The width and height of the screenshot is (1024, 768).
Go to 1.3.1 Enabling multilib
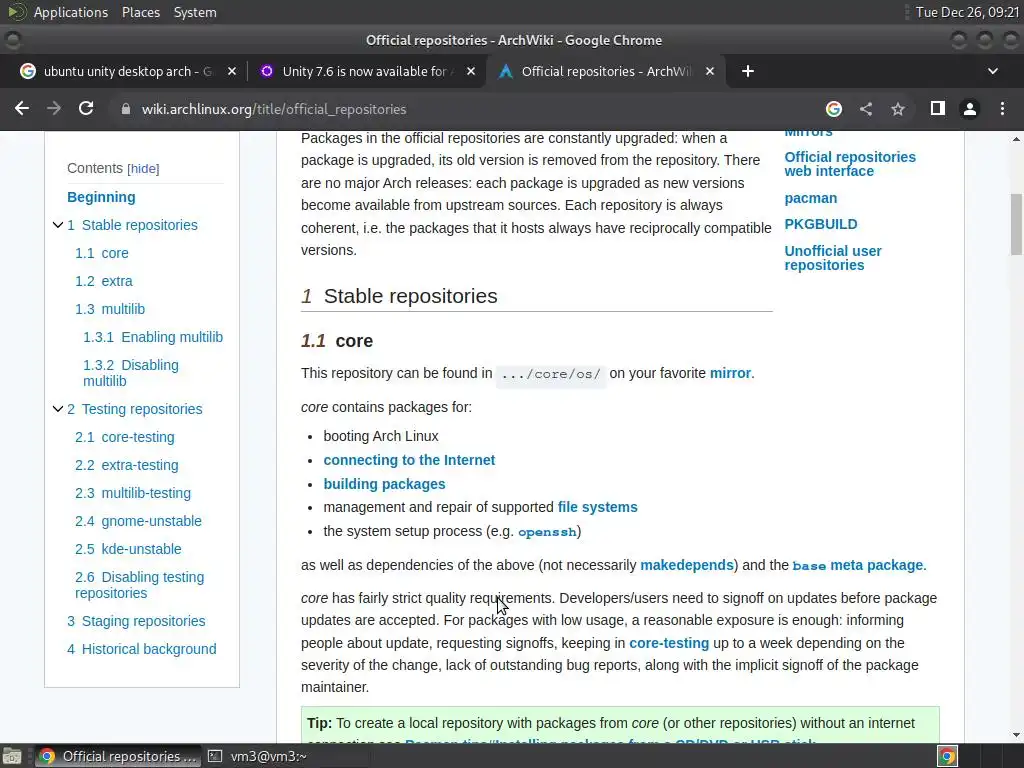(153, 337)
